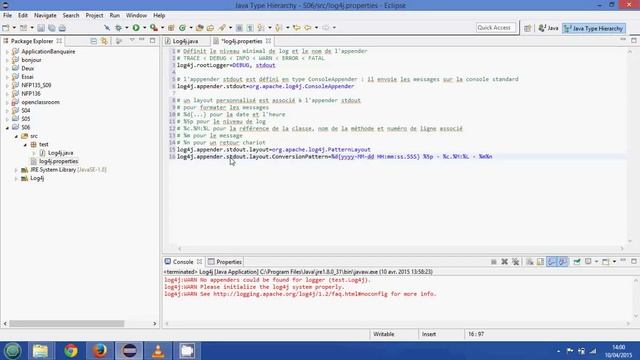Screen dimensions: 640x360
Task: Run the program with green Run button
Action: coord(136,28)
